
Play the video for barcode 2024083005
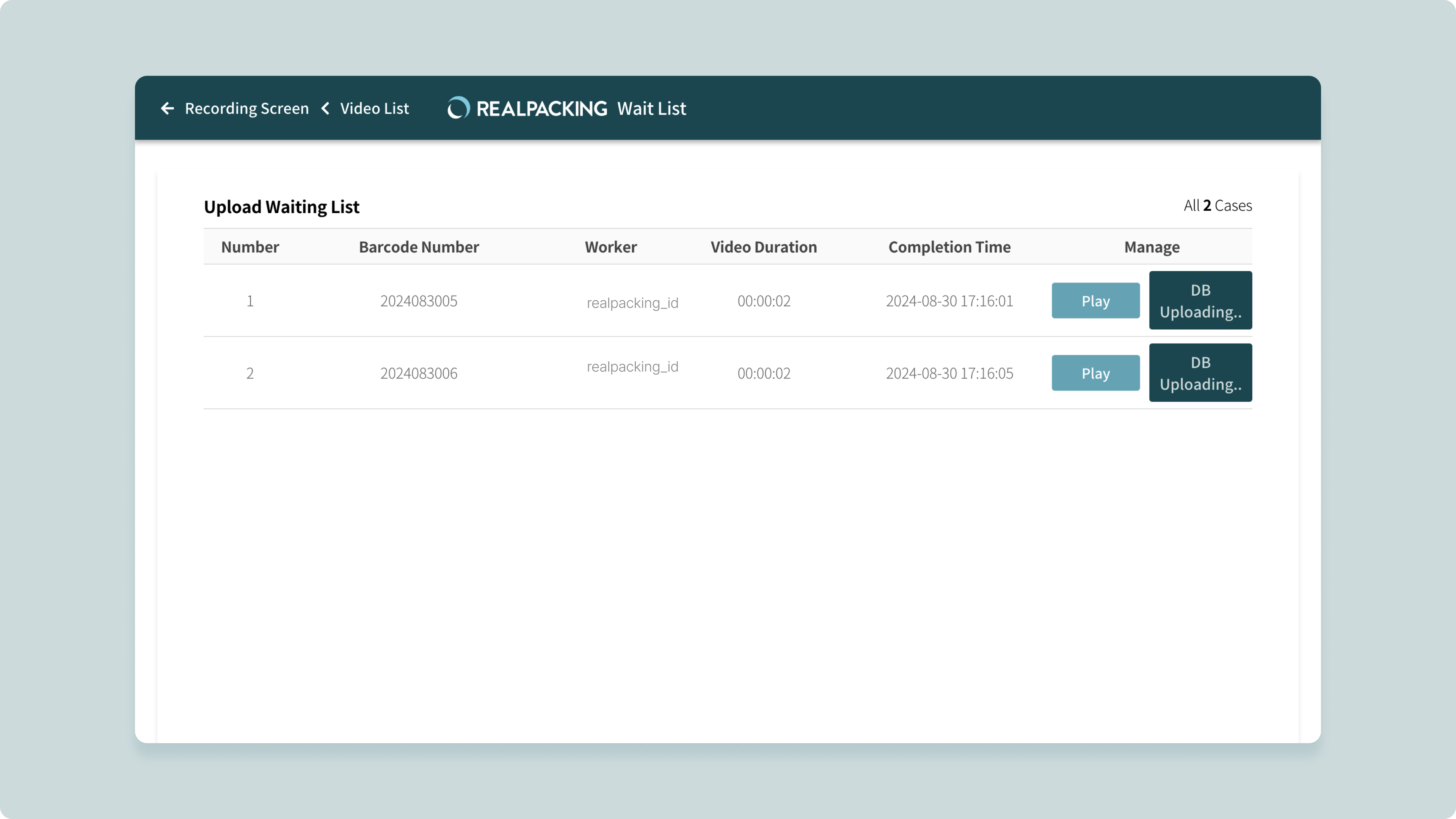1095,301
